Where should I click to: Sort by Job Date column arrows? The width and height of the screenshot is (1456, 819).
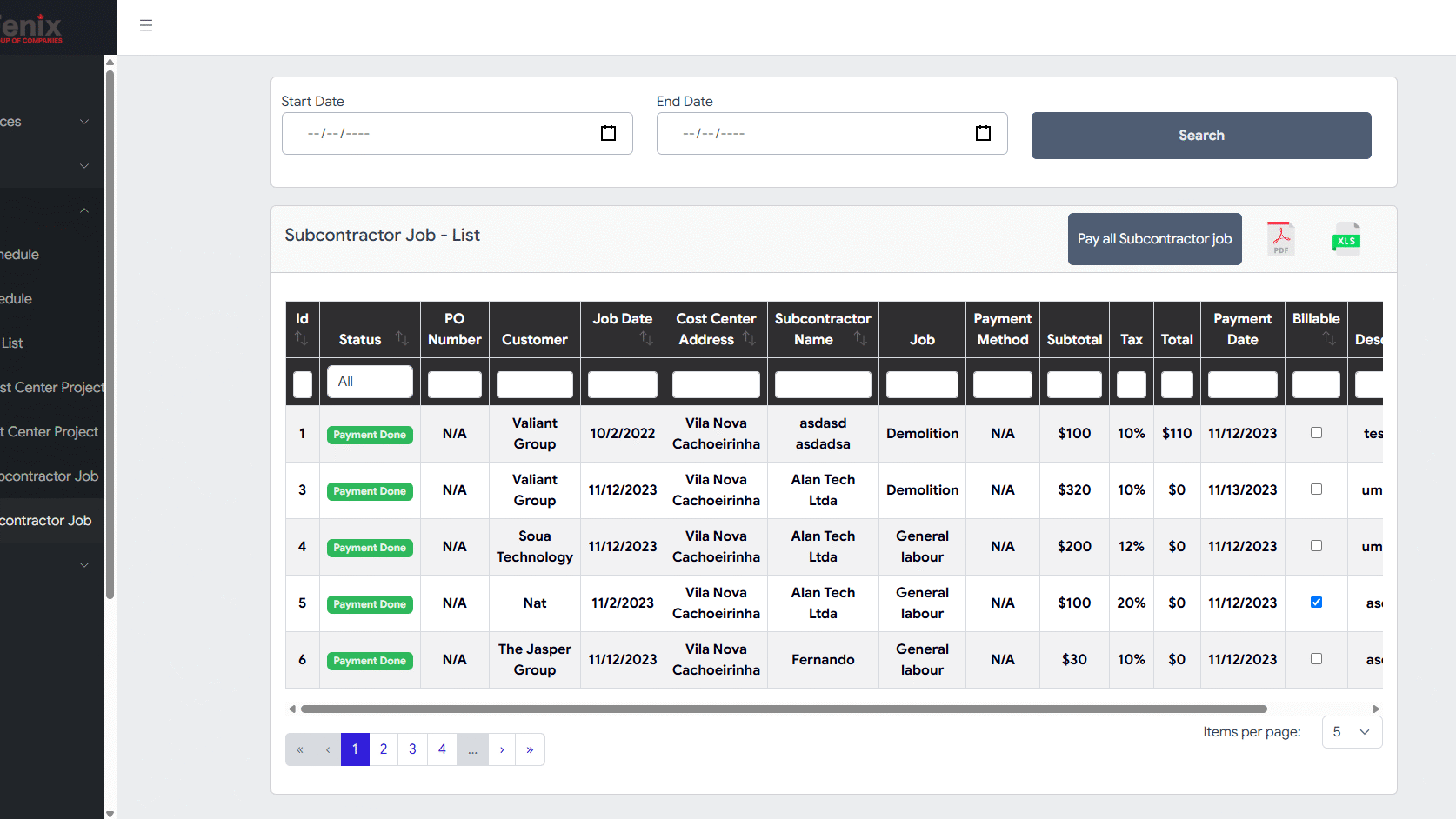[646, 338]
